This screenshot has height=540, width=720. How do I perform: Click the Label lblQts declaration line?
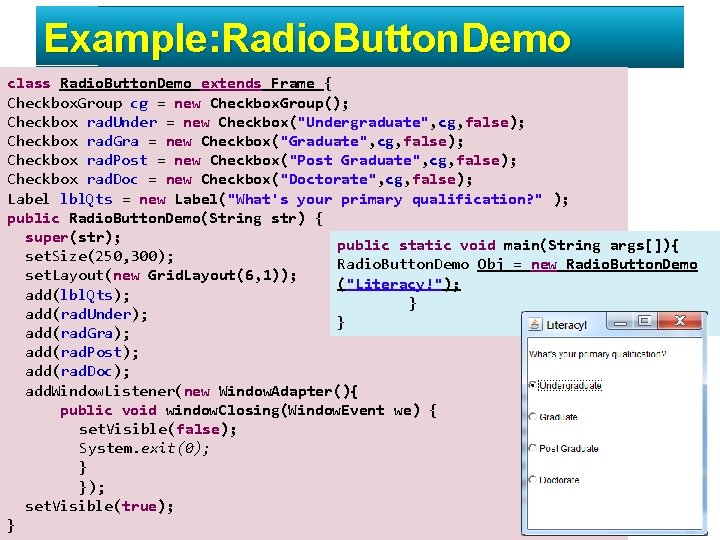288,199
